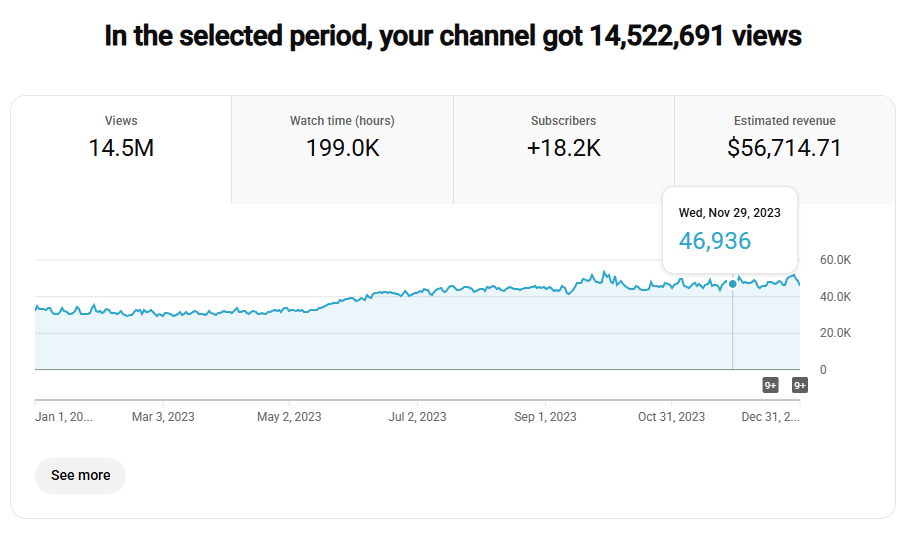This screenshot has width=916, height=540.
Task: Click the 20.0K y-axis label
Action: click(835, 333)
